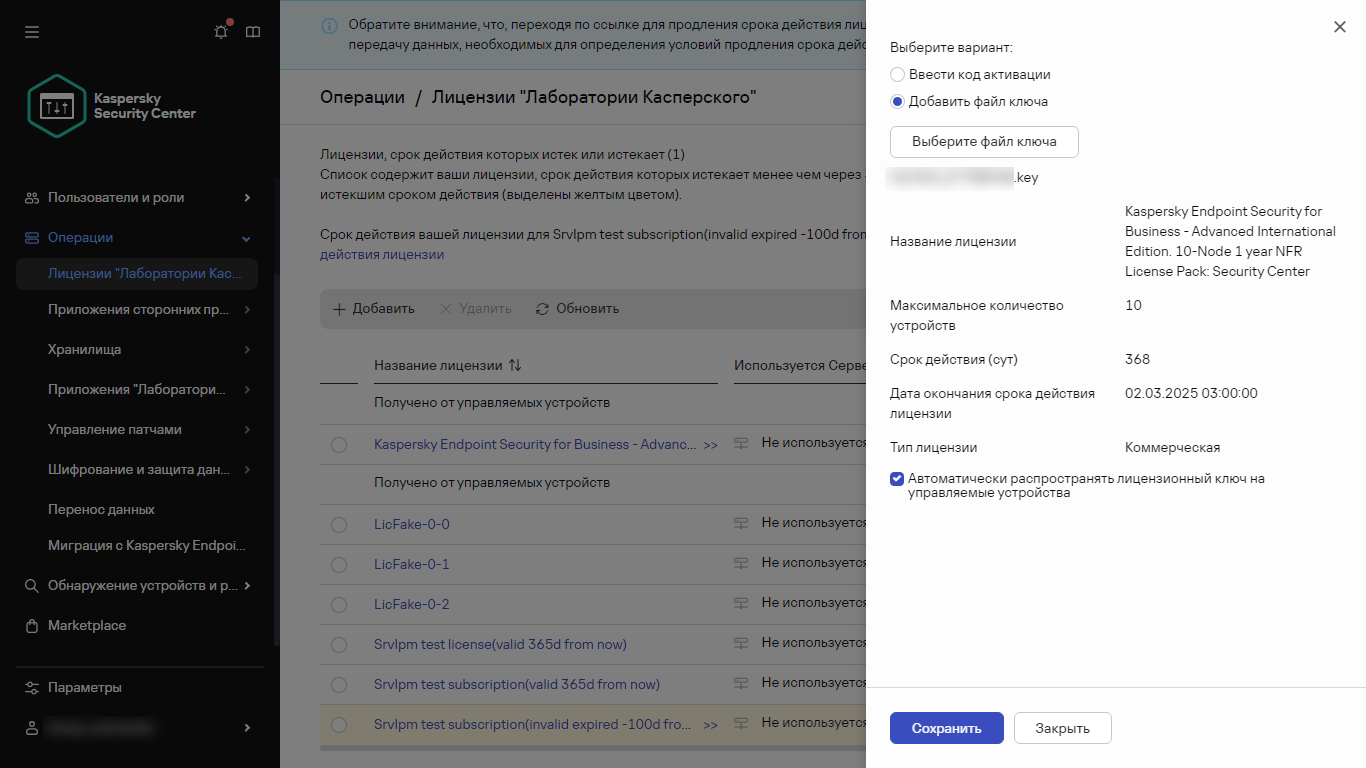Select the LicFake-0-2 row checkbox
This screenshot has height=768, width=1366.
point(339,604)
